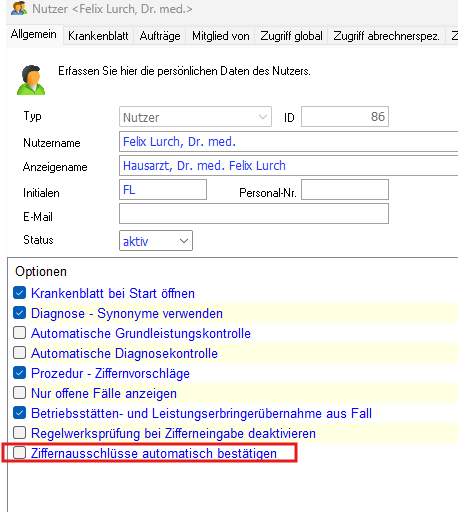Uncheck Diagnose - Synonyme verwenden
Screen dimensions: 458x512
point(20,313)
